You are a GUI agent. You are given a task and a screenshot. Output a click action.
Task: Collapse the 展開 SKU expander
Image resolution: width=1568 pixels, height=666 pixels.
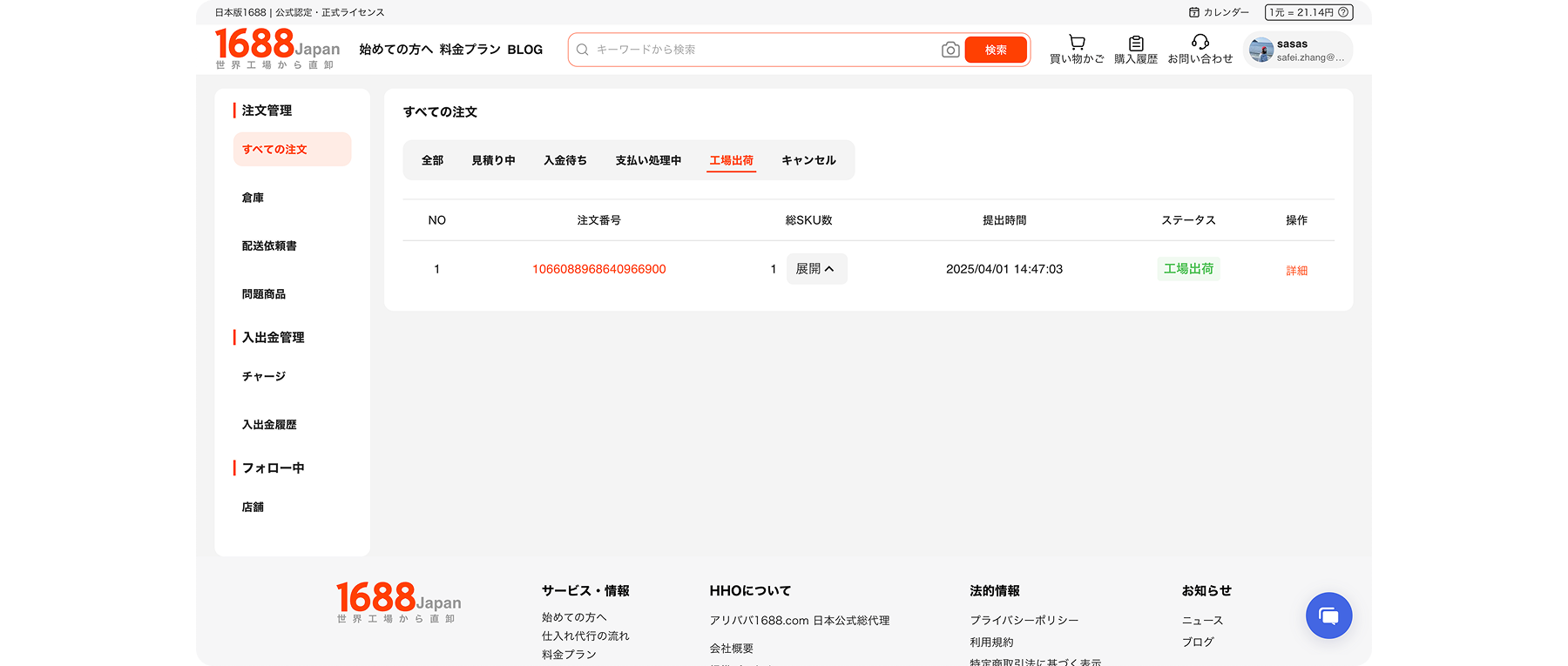pos(816,269)
